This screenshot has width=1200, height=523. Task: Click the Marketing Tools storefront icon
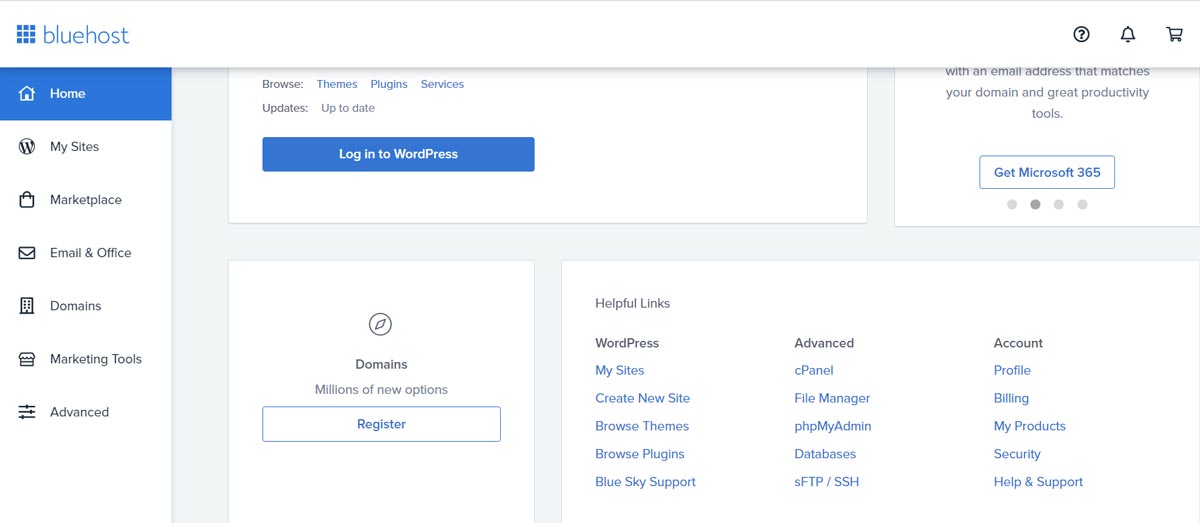(x=27, y=359)
